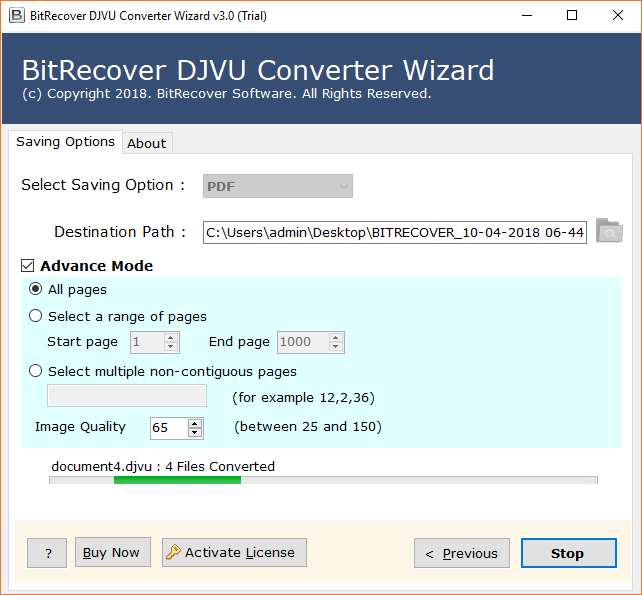This screenshot has width=642, height=595.
Task: Click the BitRecover app logo in title bar
Action: coord(16,16)
